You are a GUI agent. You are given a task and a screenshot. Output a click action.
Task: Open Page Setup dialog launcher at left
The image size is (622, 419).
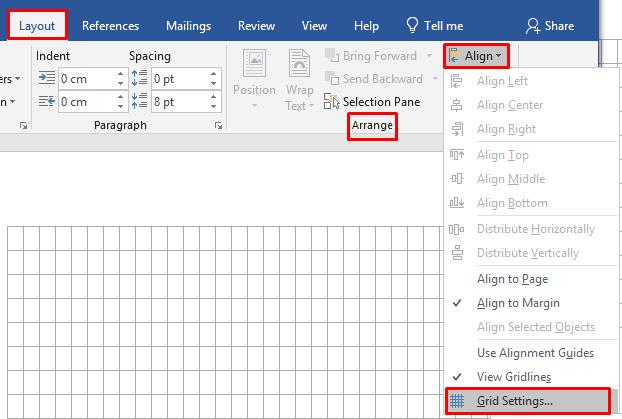23,126
